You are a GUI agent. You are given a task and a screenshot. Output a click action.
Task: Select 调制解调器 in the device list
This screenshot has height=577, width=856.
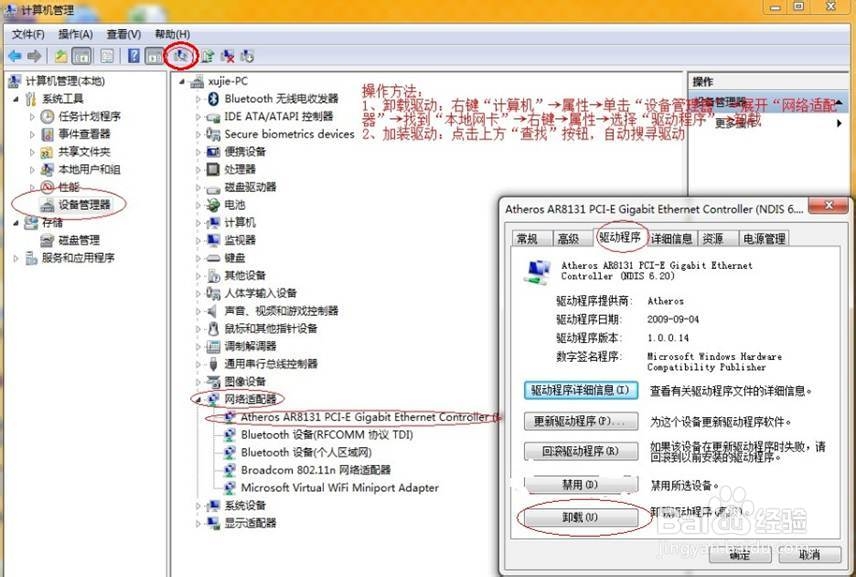coord(250,346)
